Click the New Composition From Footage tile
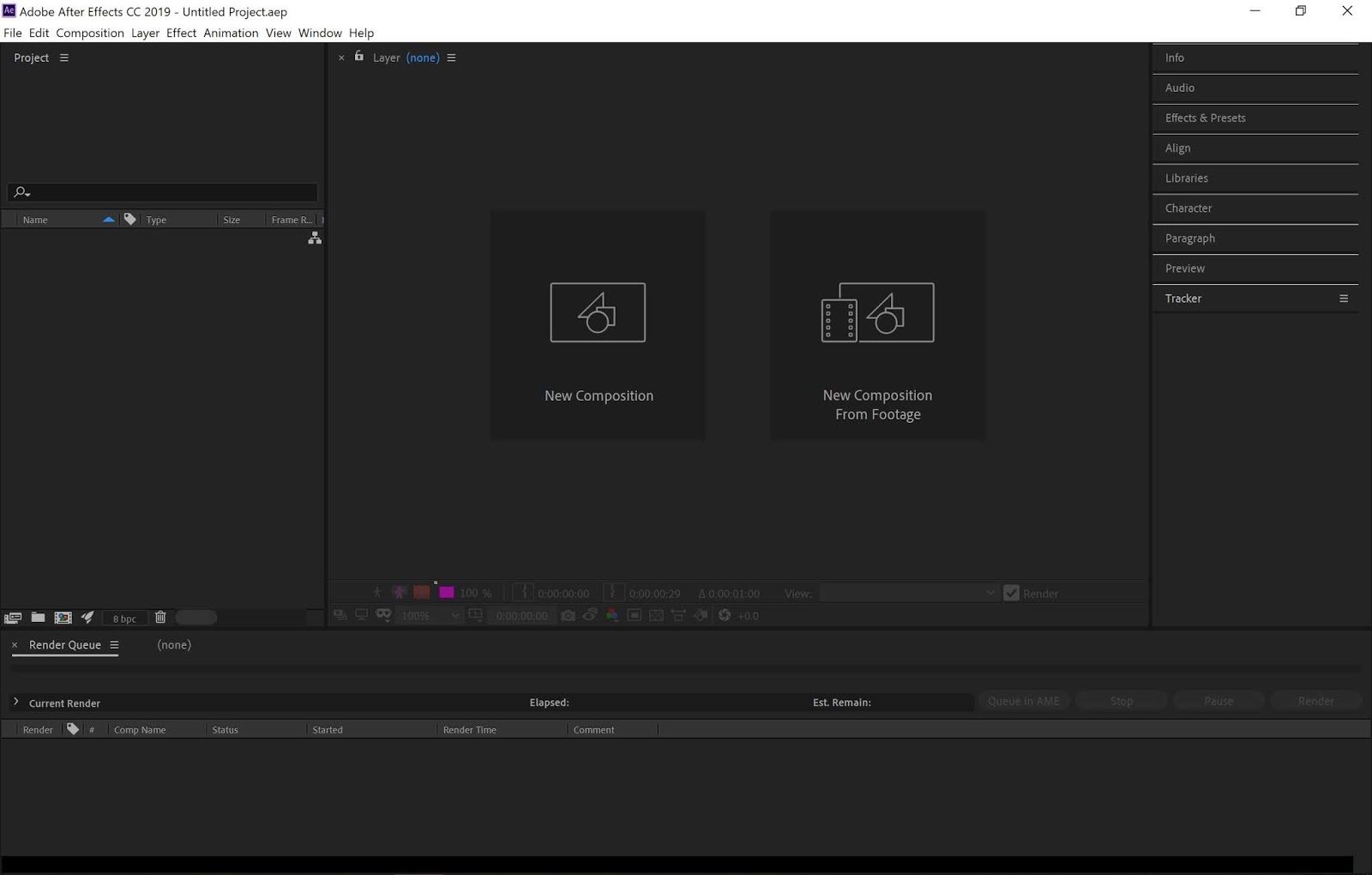The image size is (1372, 875). (877, 326)
